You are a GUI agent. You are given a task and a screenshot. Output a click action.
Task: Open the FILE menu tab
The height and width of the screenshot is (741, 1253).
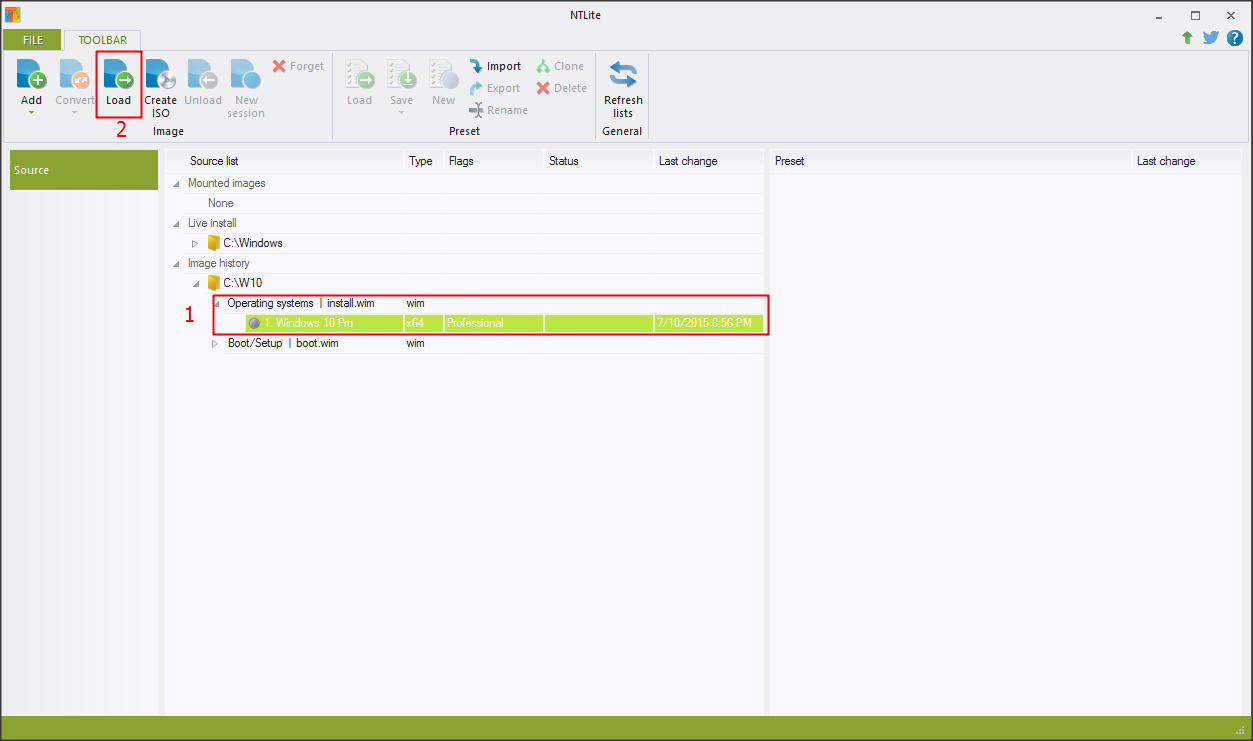coord(33,40)
